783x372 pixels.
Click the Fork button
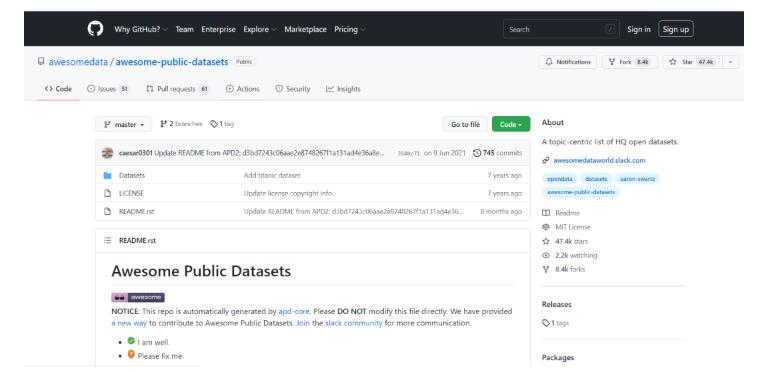630,62
